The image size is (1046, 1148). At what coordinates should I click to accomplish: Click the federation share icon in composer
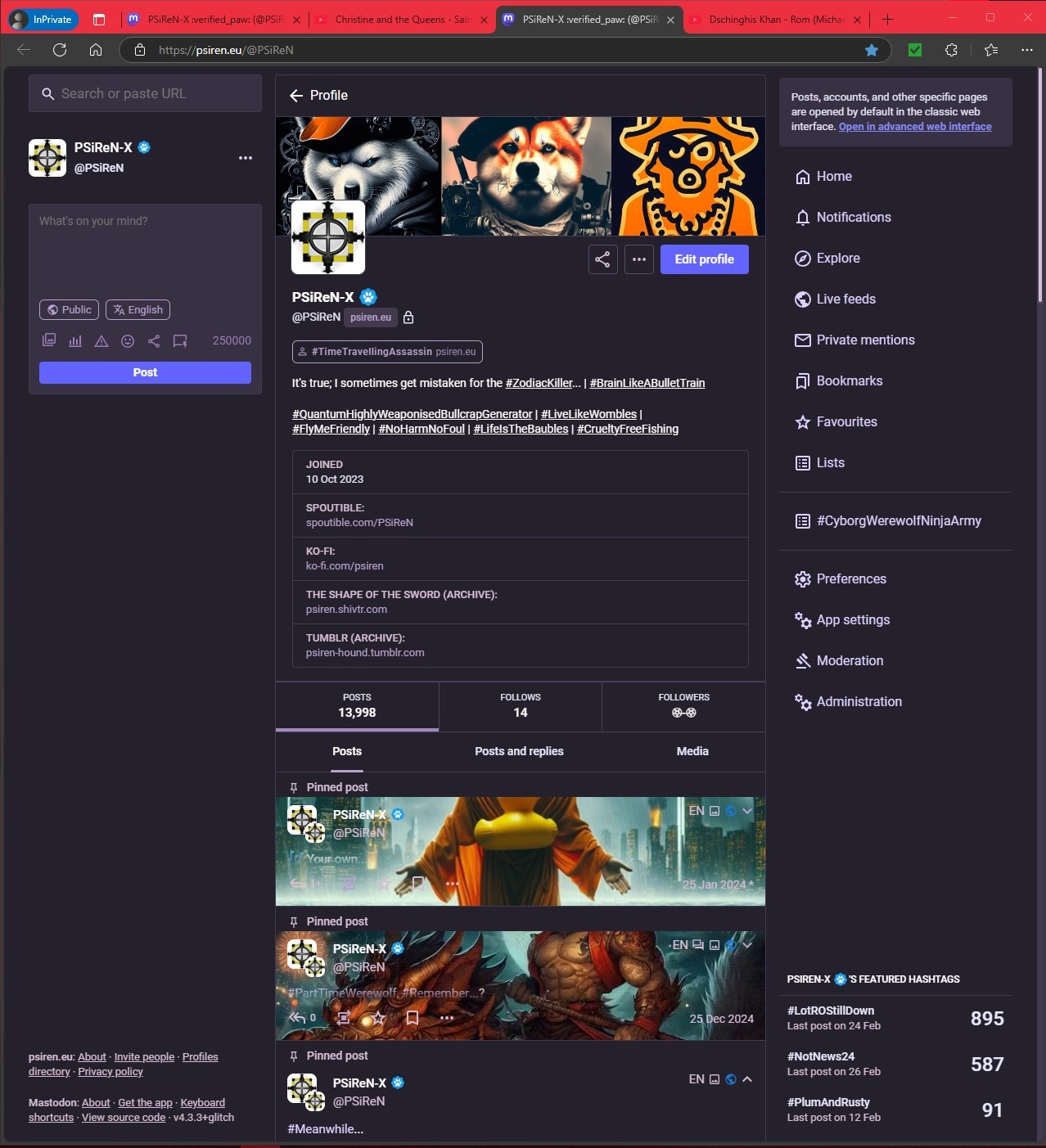coord(154,340)
